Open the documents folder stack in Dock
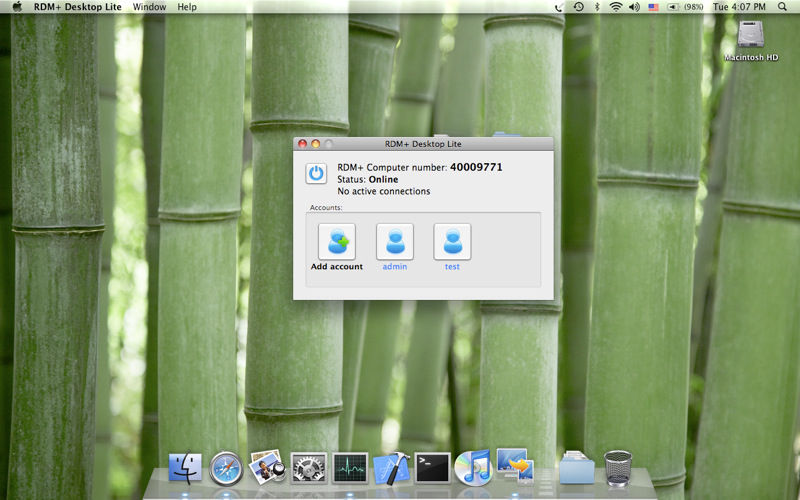 tap(577, 467)
